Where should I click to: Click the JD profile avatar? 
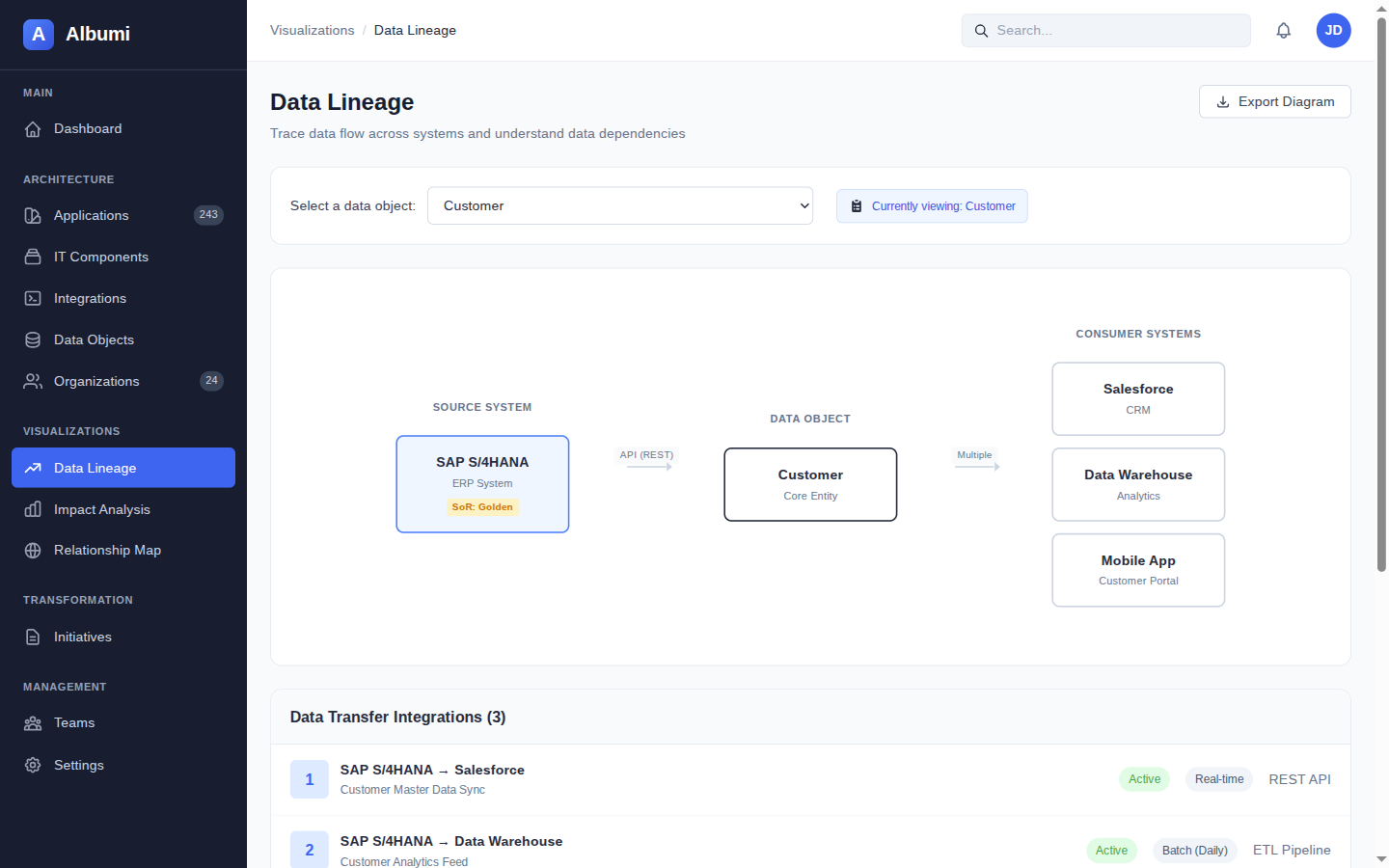(x=1333, y=30)
